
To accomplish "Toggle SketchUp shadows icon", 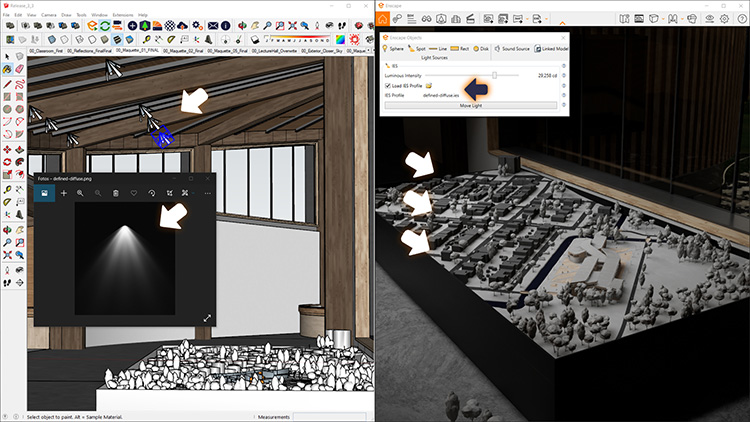I will [x=255, y=40].
